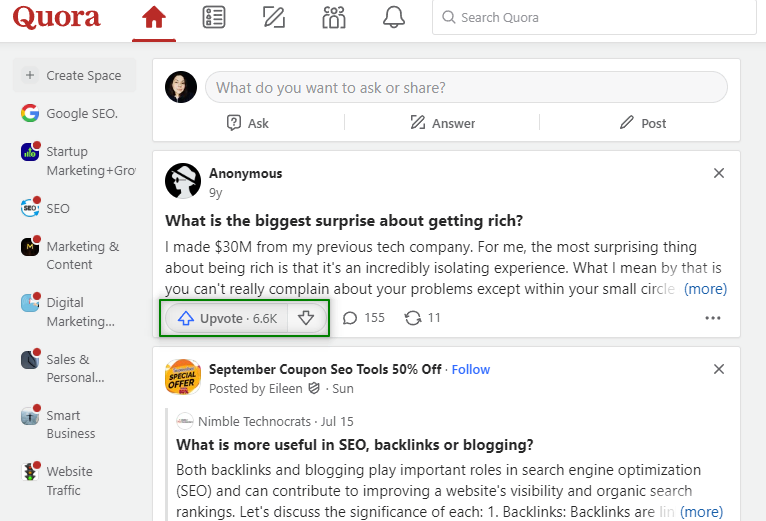Click the Create Space button
766x521 pixels.
[x=74, y=75]
